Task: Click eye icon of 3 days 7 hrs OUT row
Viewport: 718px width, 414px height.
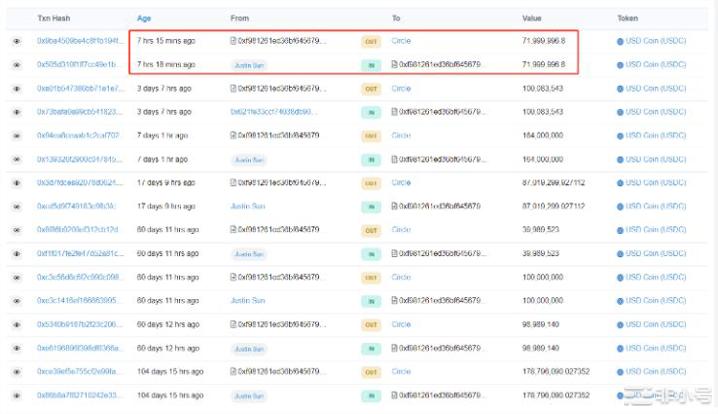Action: (17, 88)
